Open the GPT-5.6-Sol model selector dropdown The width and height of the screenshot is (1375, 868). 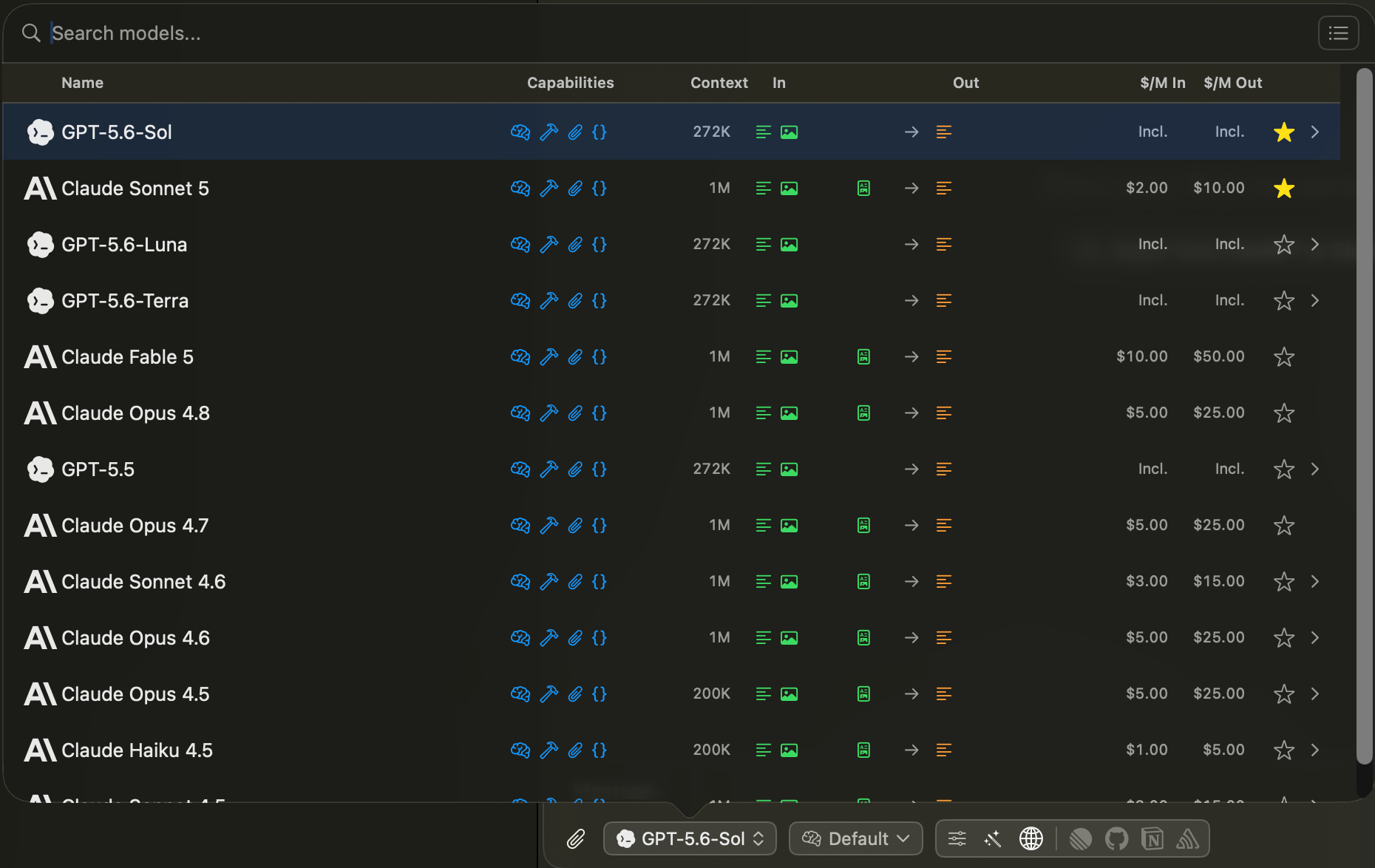(690, 838)
